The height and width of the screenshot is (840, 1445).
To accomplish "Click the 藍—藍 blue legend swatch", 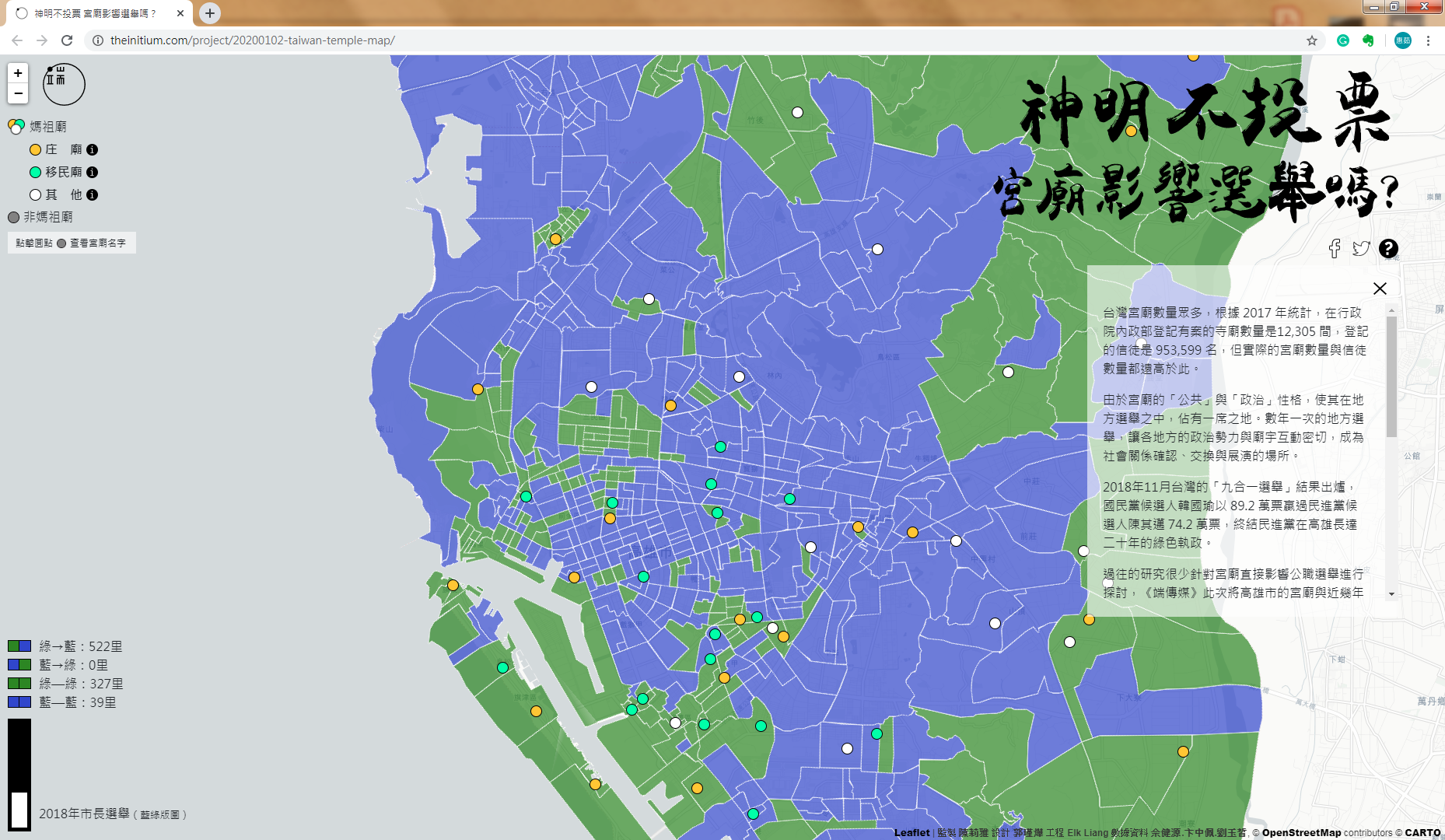I will click(19, 702).
